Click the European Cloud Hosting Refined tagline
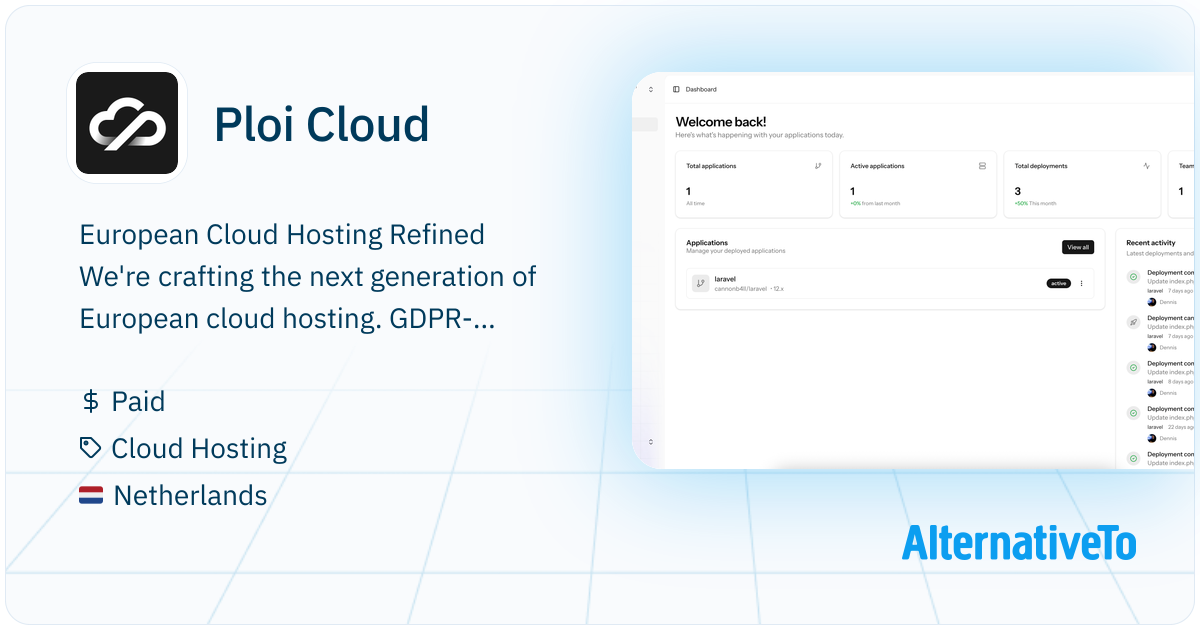 pyautogui.click(x=282, y=235)
